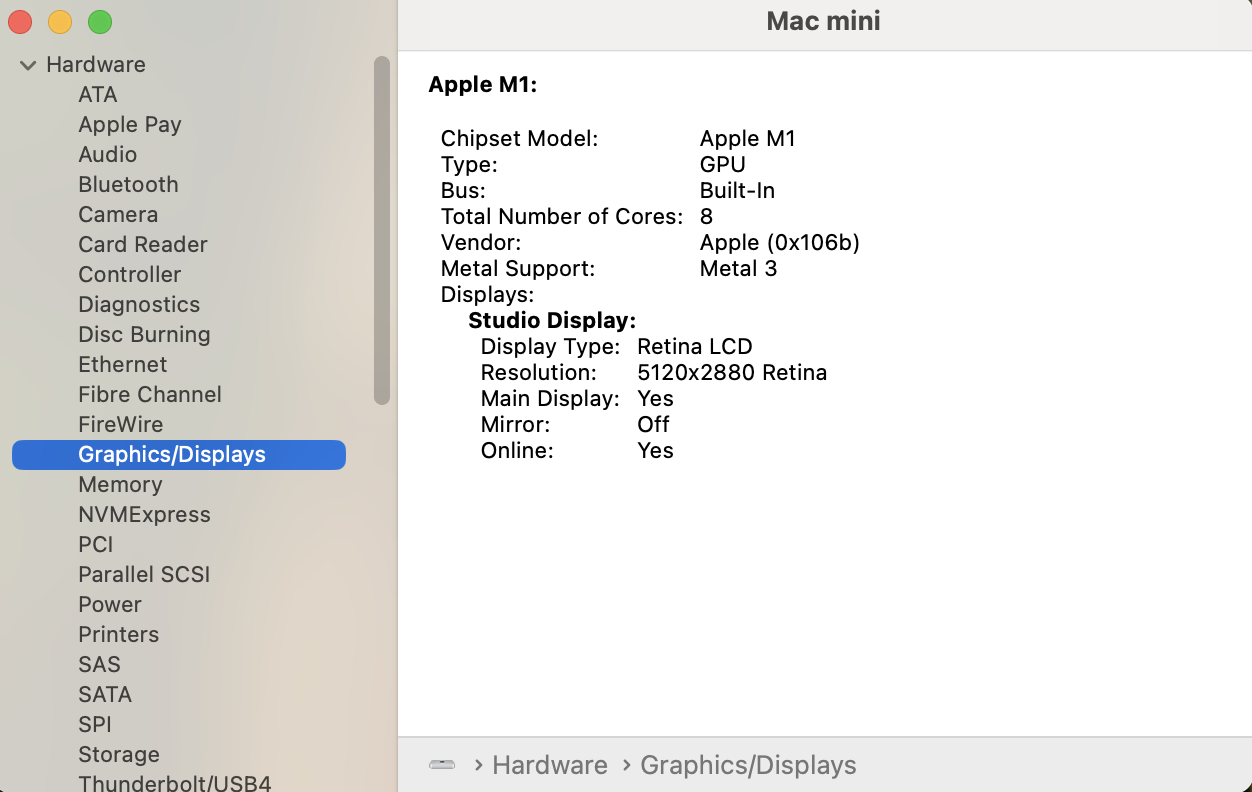
Task: Click the Main Display value Yes
Action: pyautogui.click(x=656, y=398)
